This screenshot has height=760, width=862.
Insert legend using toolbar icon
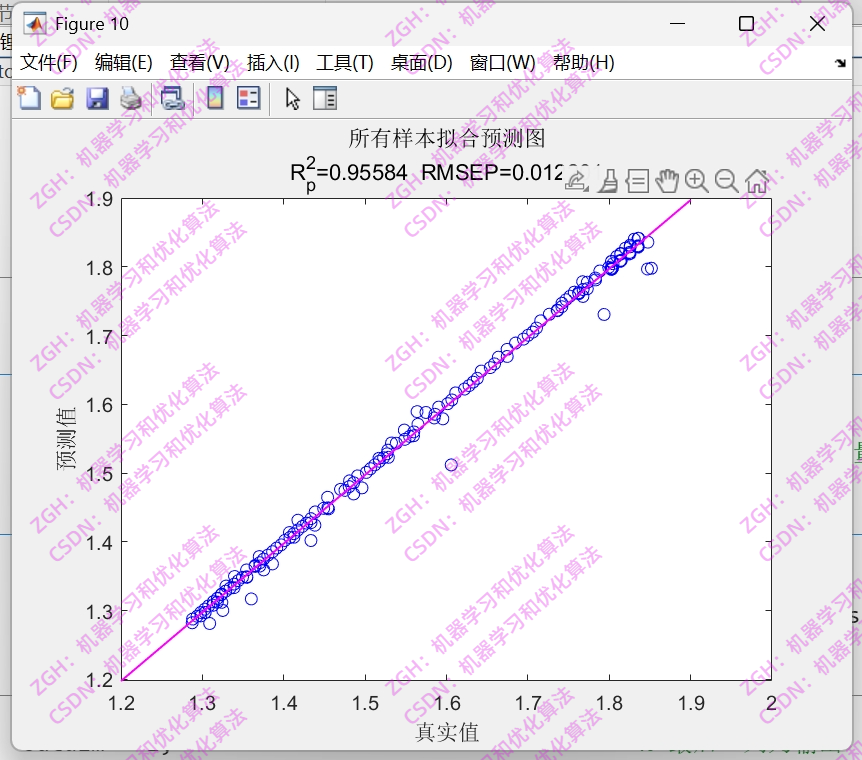tap(248, 98)
